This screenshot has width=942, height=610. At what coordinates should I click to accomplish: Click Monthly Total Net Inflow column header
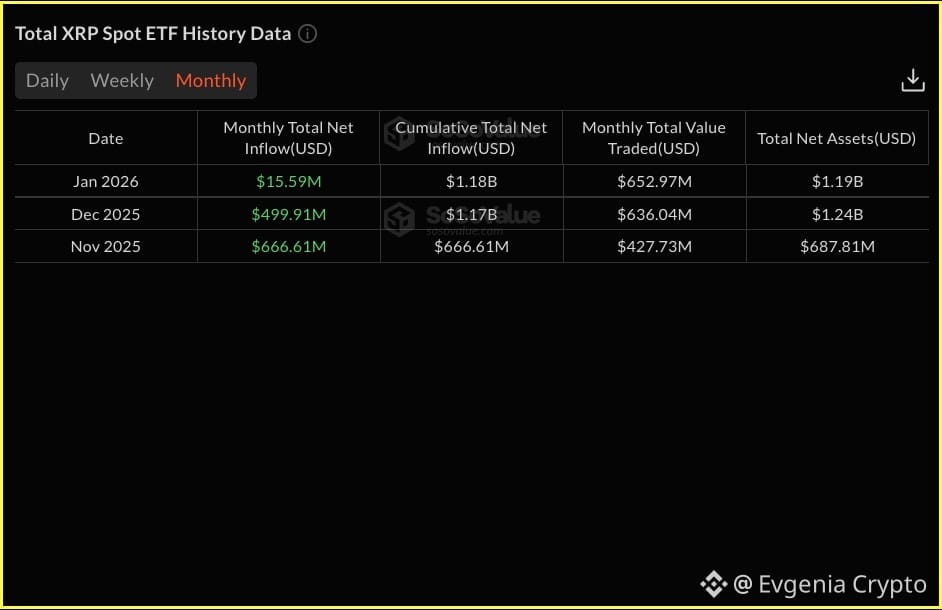288,138
